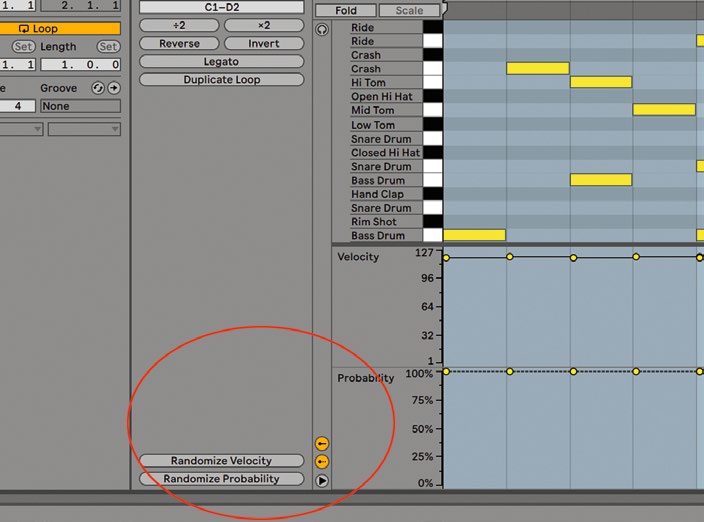This screenshot has height=522, width=704.
Task: Click the C1–D2 pitch range field
Action: click(x=221, y=7)
